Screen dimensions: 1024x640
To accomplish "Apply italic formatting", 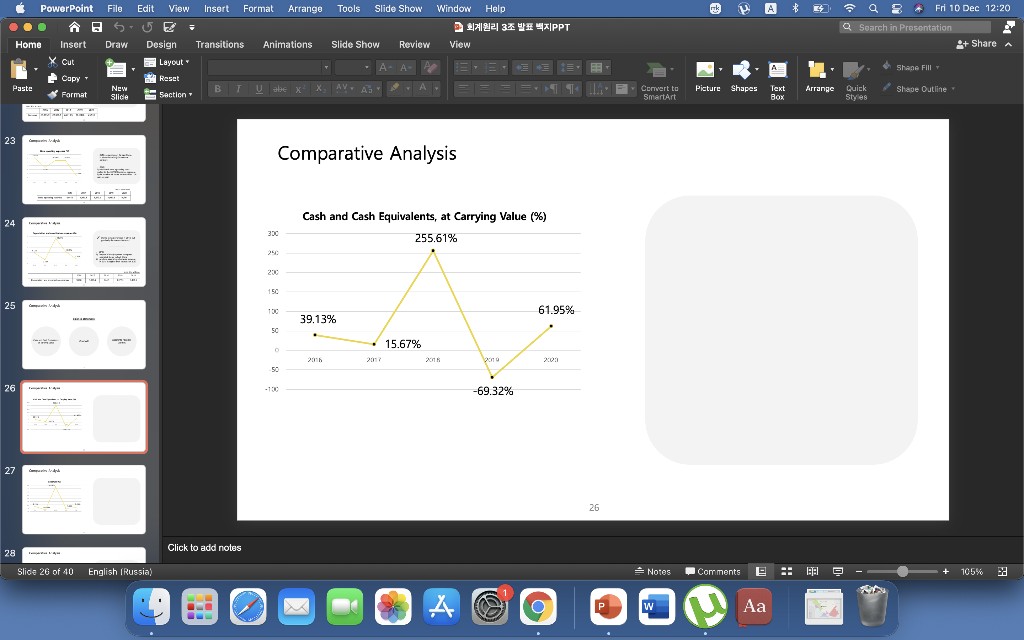I will point(238,88).
